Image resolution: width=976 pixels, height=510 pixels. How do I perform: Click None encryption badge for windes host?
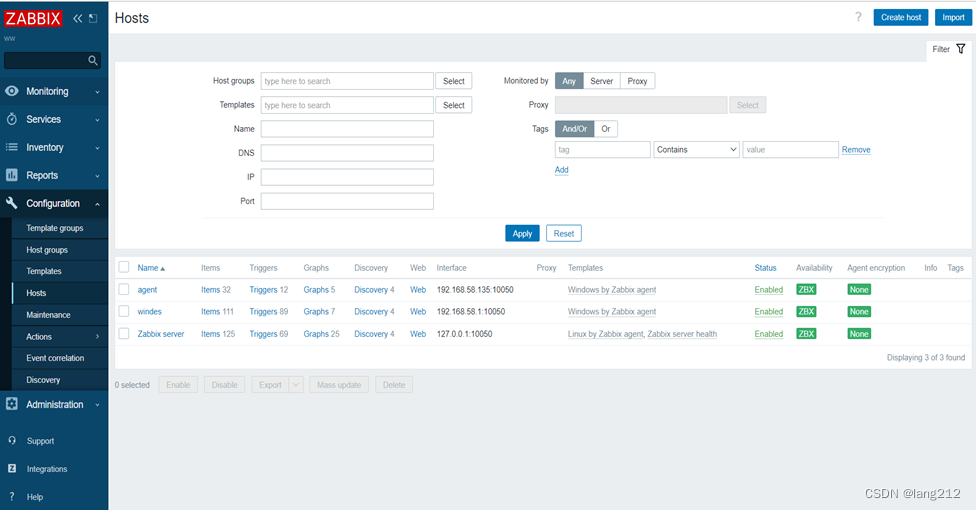coord(859,311)
